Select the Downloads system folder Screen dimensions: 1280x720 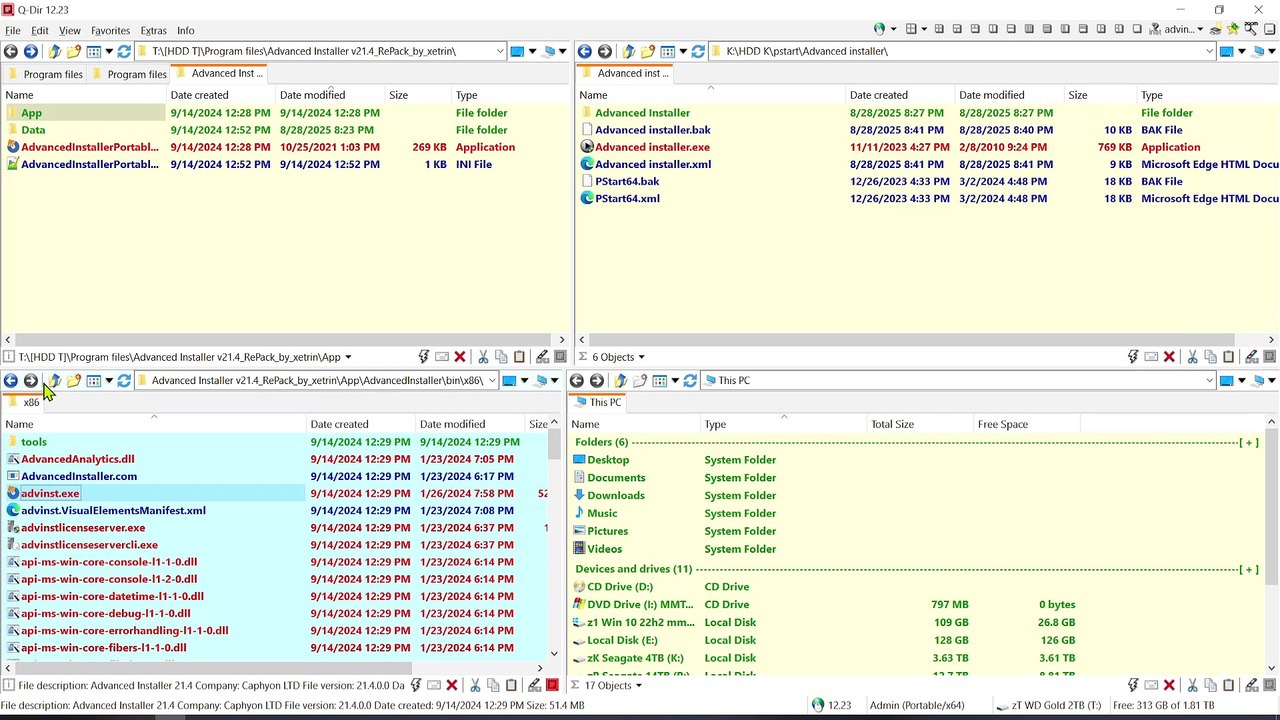[x=616, y=495]
